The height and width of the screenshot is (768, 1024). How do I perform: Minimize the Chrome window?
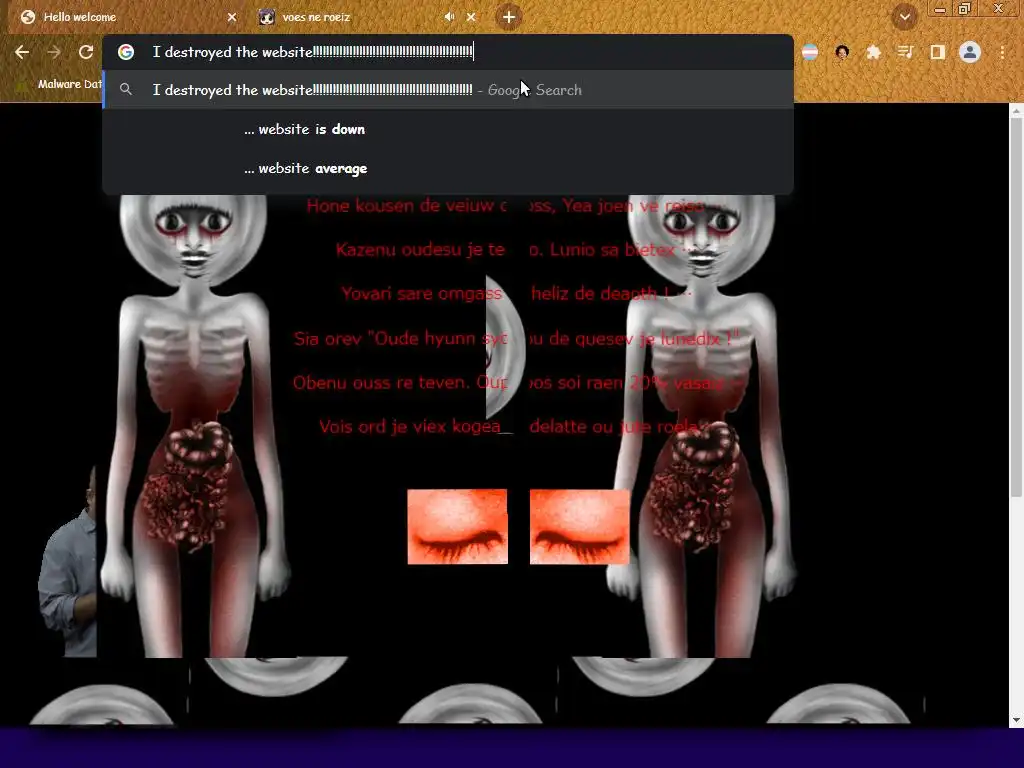point(940,9)
